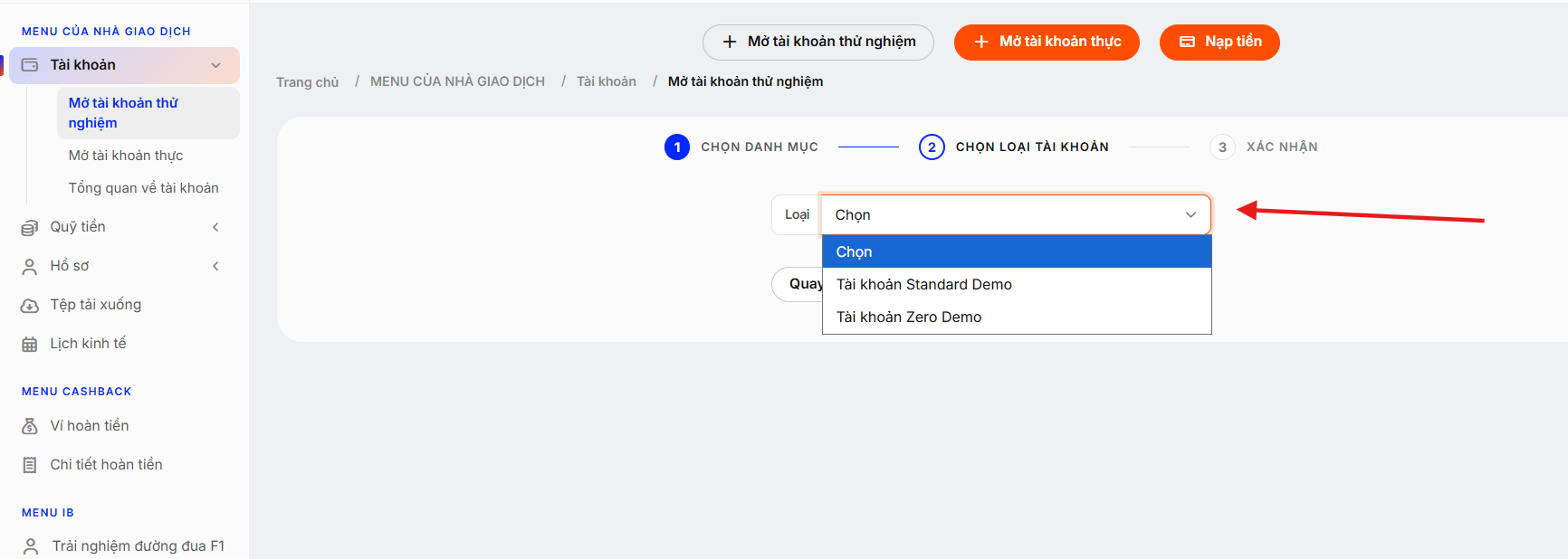This screenshot has height=559, width=1568.
Task: Click the Tệp tải xuống cloud icon
Action: tap(30, 306)
